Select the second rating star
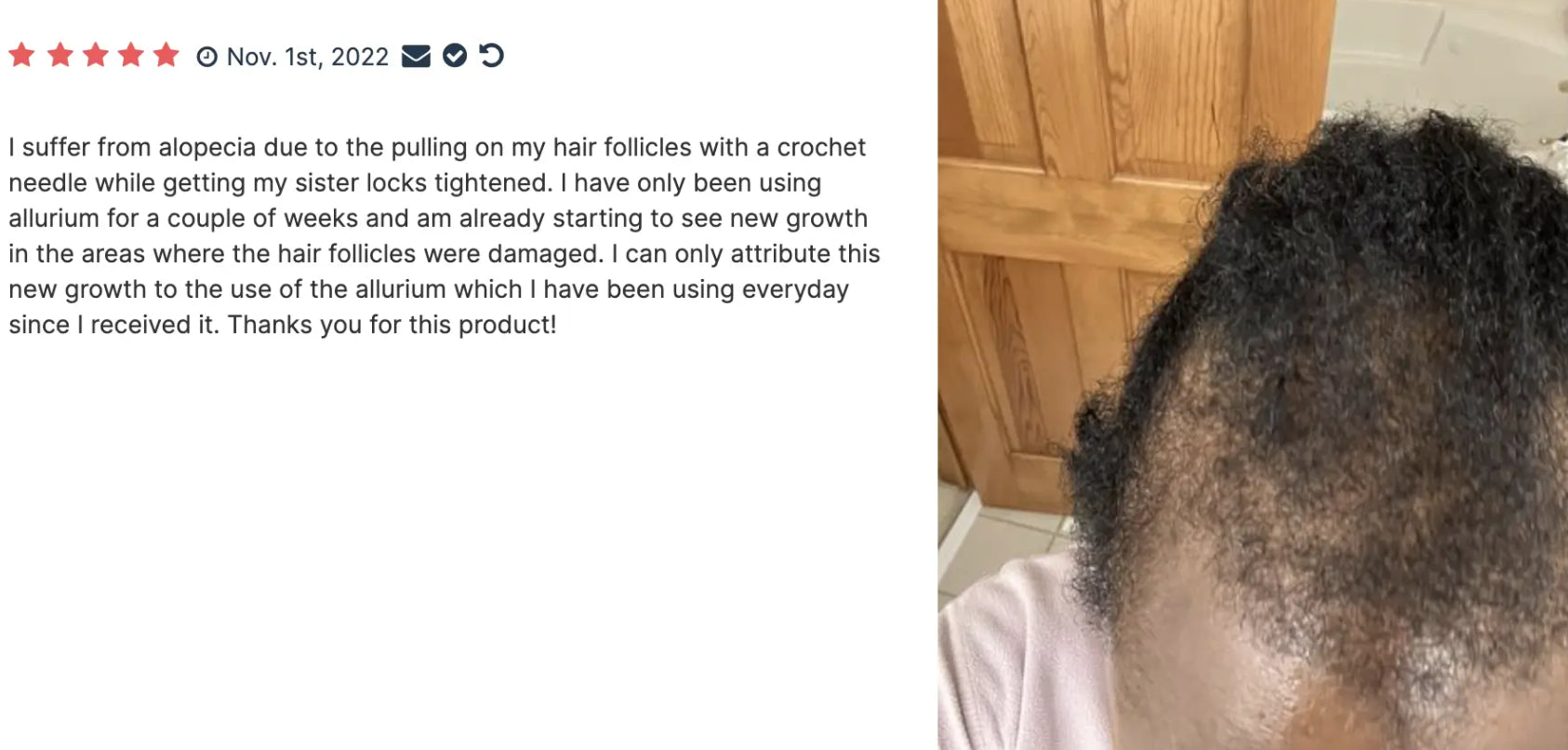 60,55
